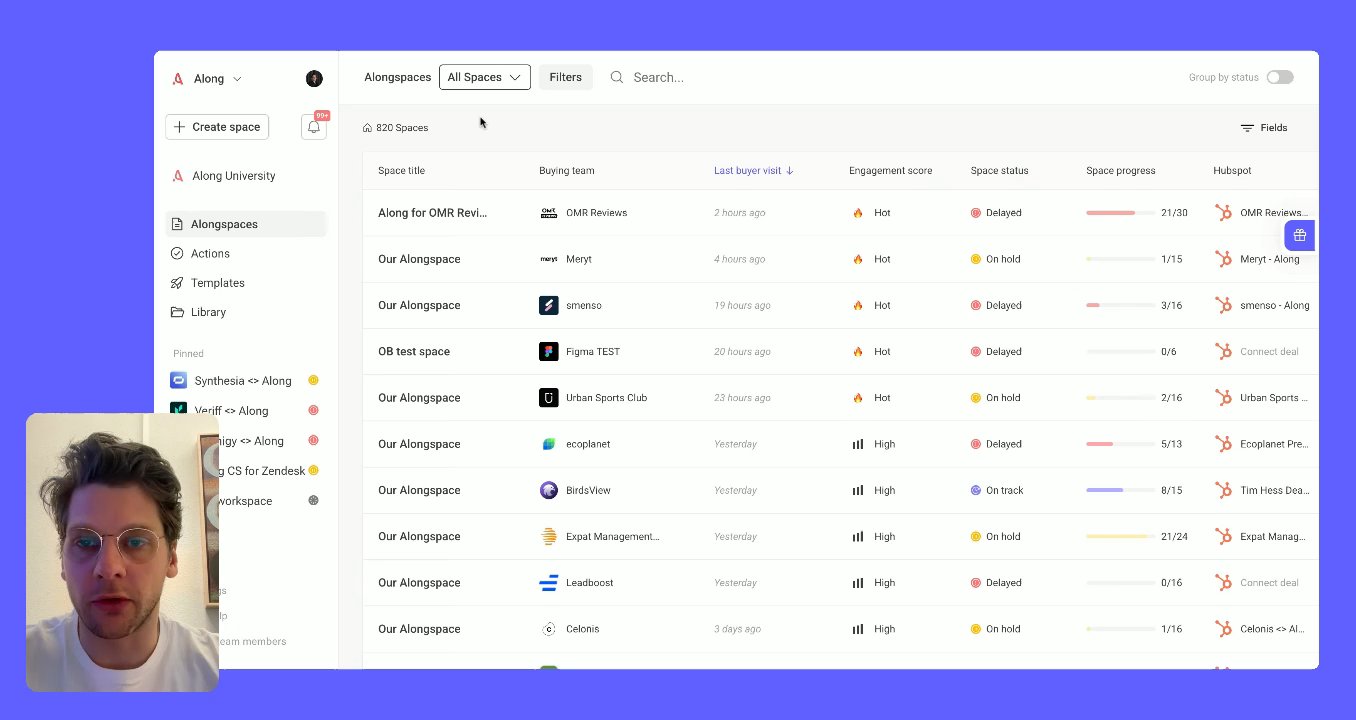Click progress bar showing 21/24
The image size is (1356, 720).
tap(1120, 536)
